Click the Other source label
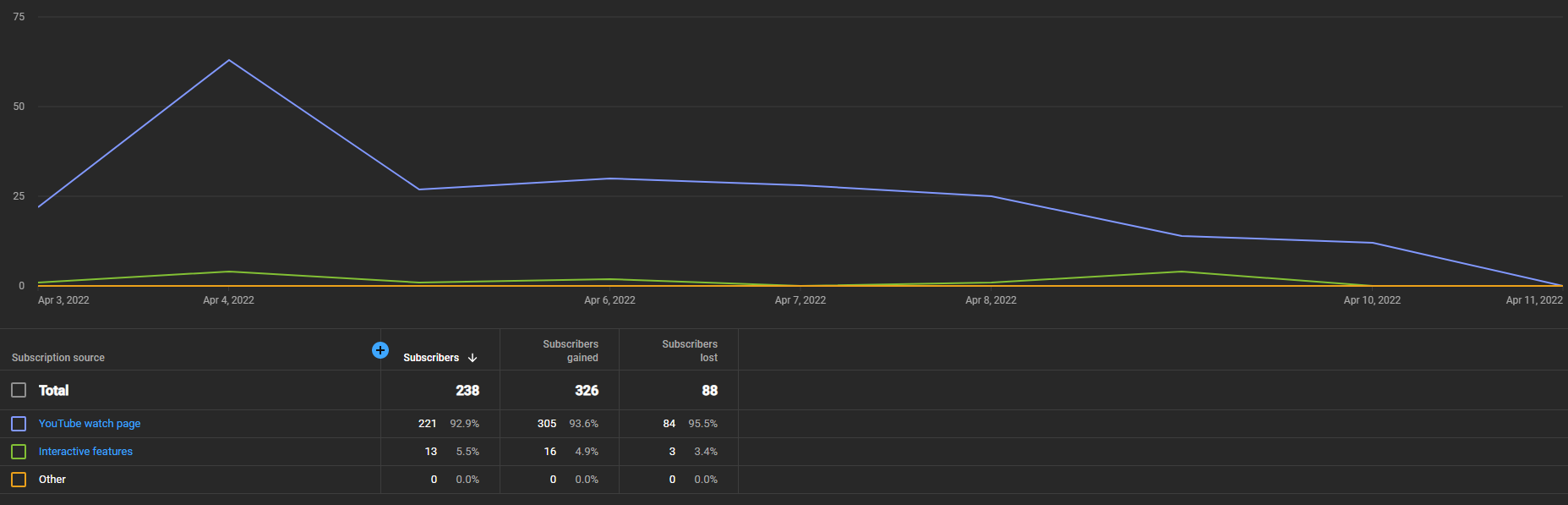Image resolution: width=1568 pixels, height=505 pixels. coord(52,480)
